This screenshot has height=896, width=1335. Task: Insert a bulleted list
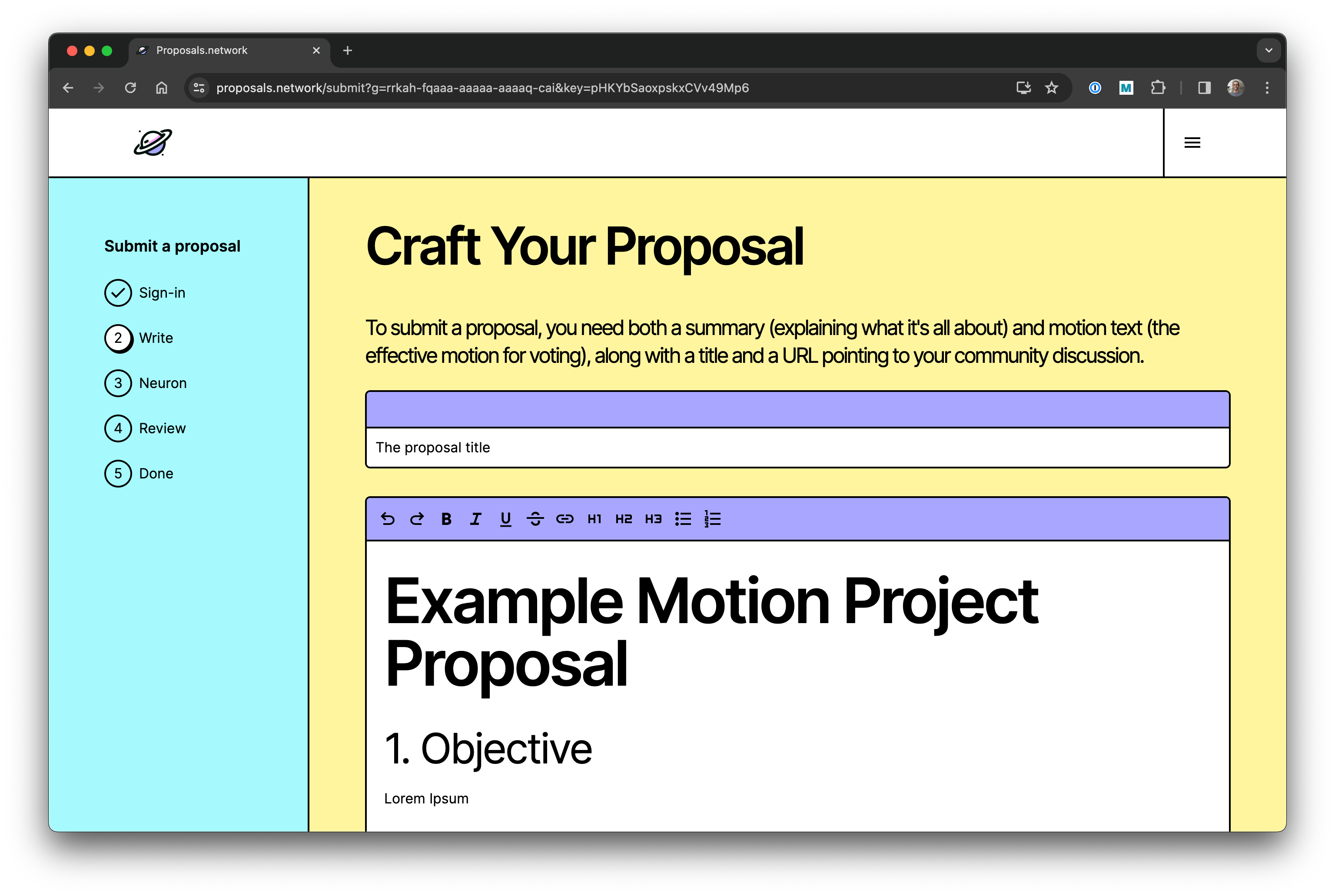point(683,519)
